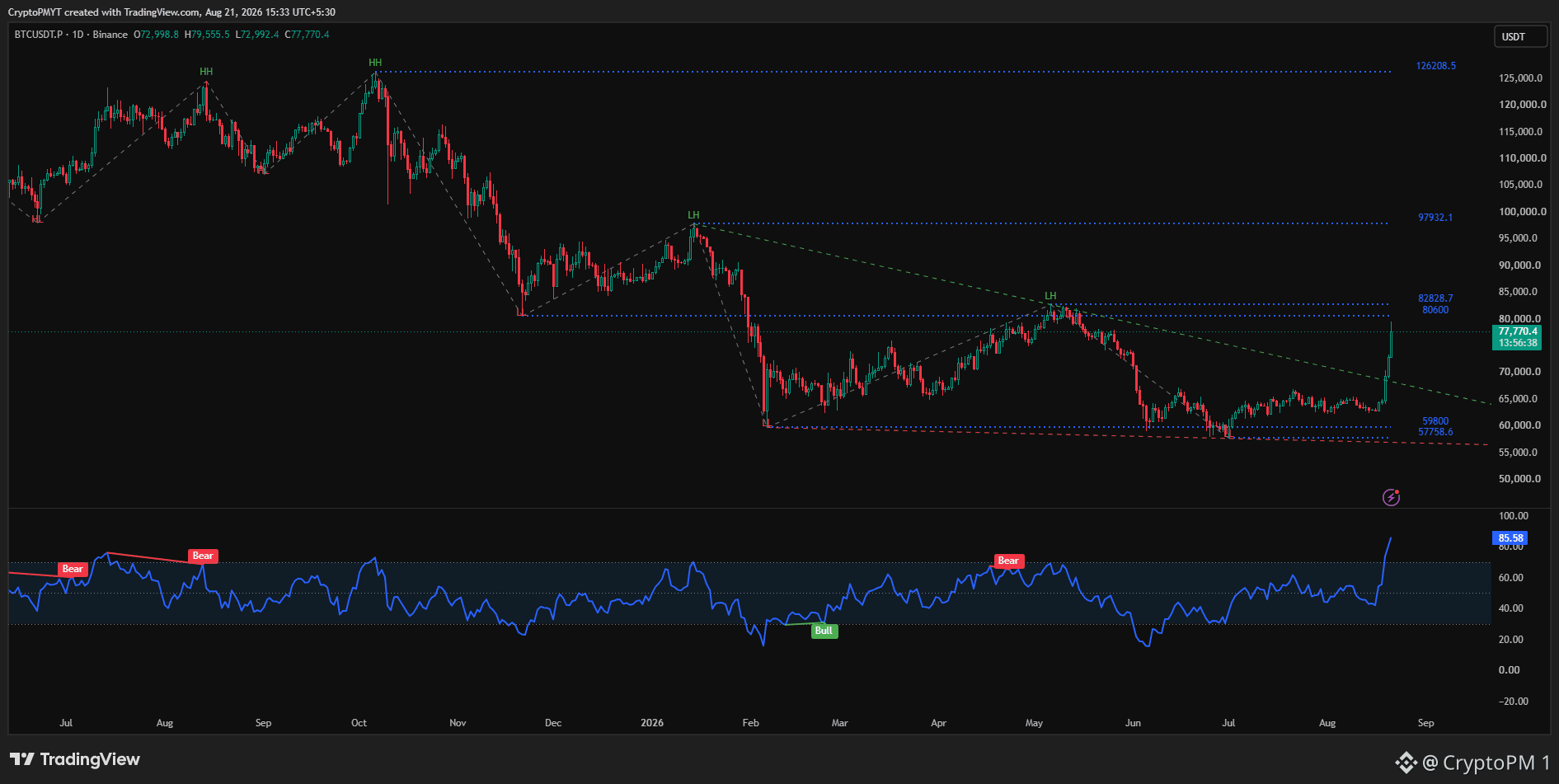Screen dimensions: 1559x784
Task: Click the HH label above the August peak
Action: coord(206,72)
